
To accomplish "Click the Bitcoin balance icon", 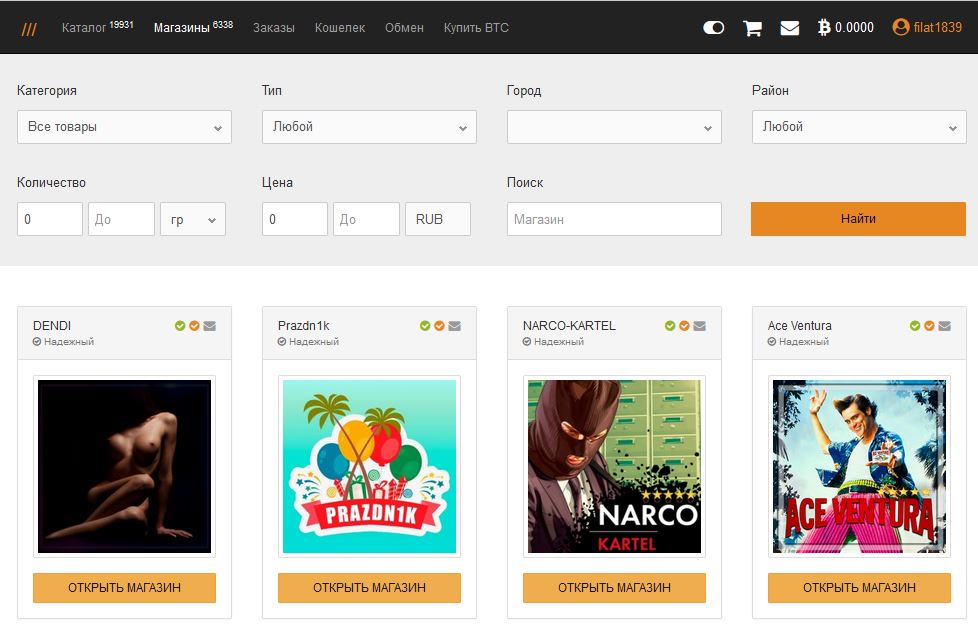I will (824, 28).
